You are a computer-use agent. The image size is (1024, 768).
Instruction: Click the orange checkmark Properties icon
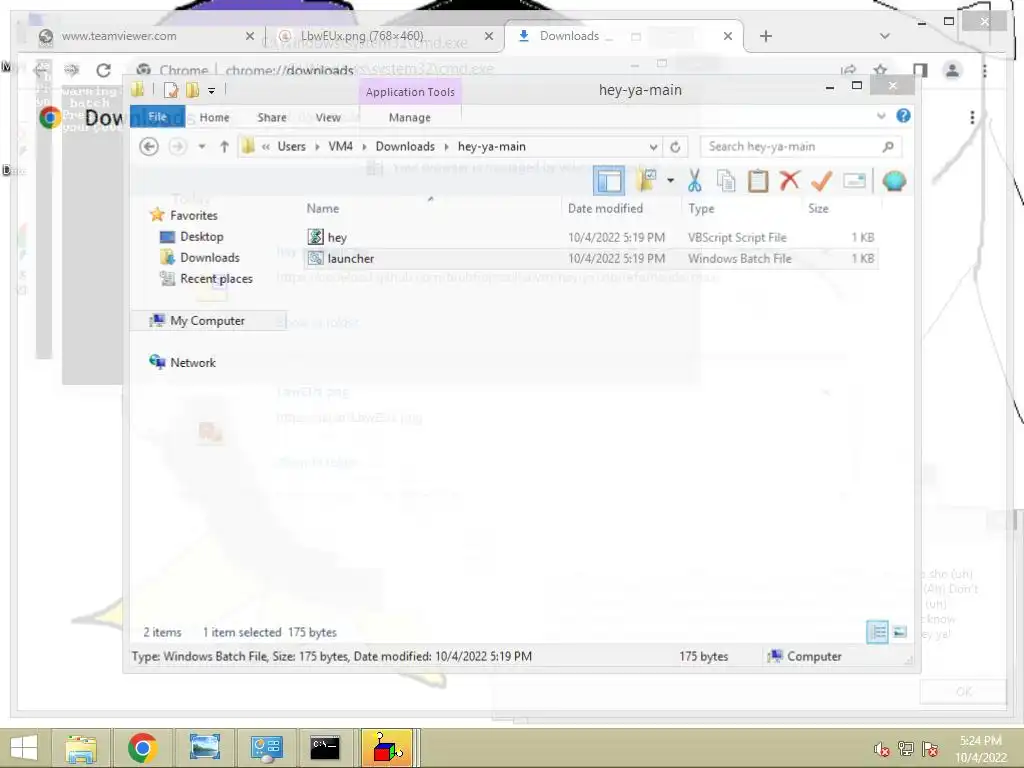[x=821, y=181]
